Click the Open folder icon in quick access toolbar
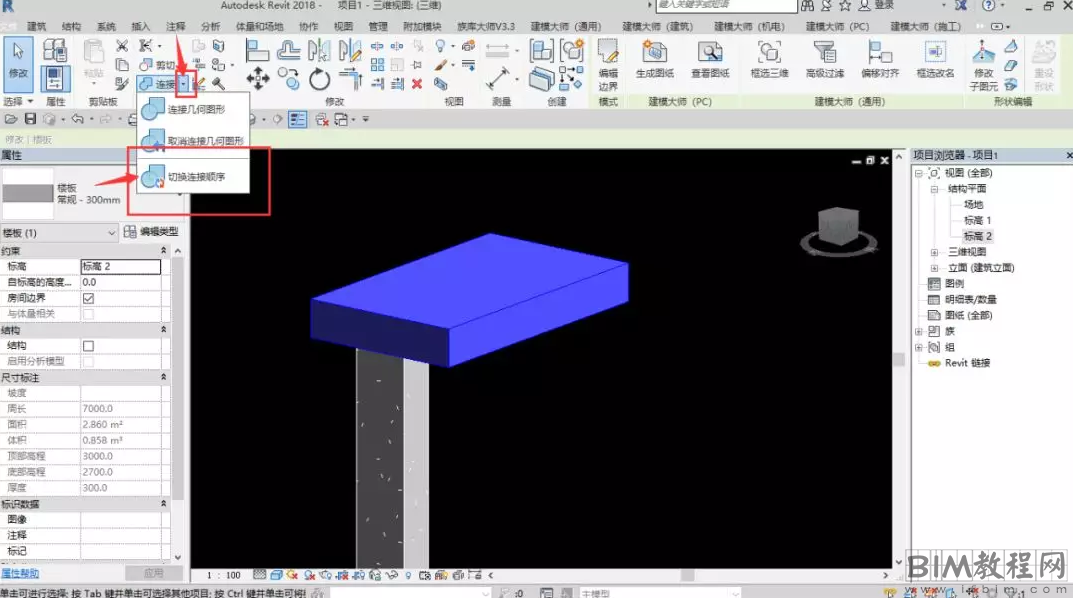The width and height of the screenshot is (1073, 598). pyautogui.click(x=10, y=119)
